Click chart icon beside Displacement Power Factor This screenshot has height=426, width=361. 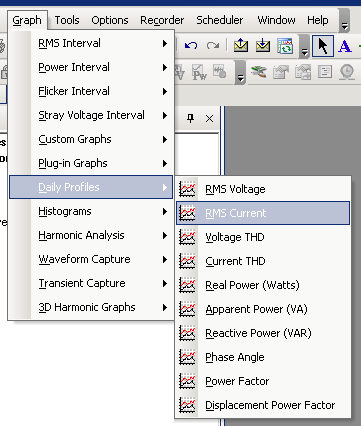click(x=187, y=405)
